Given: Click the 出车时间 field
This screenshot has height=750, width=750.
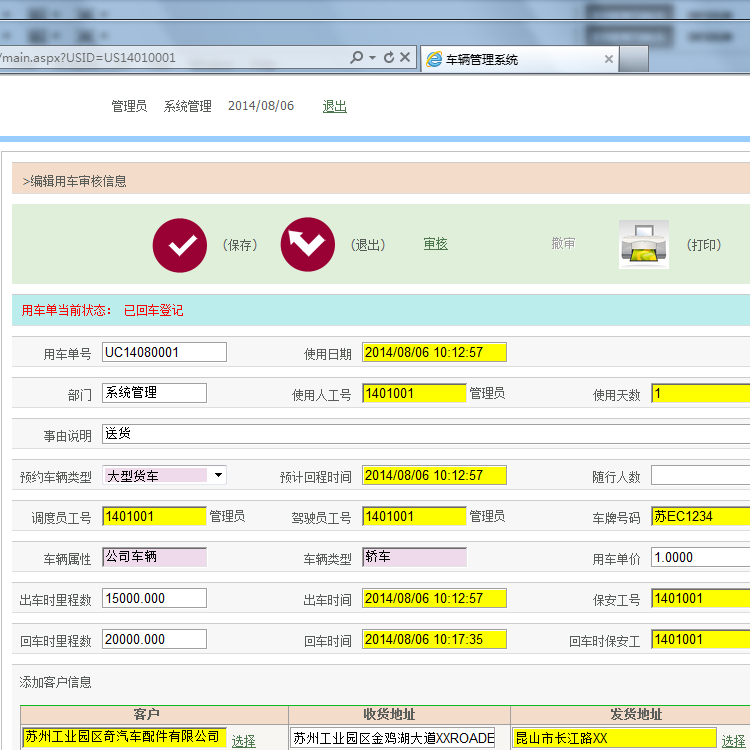Looking at the screenshot, I should point(434,598).
